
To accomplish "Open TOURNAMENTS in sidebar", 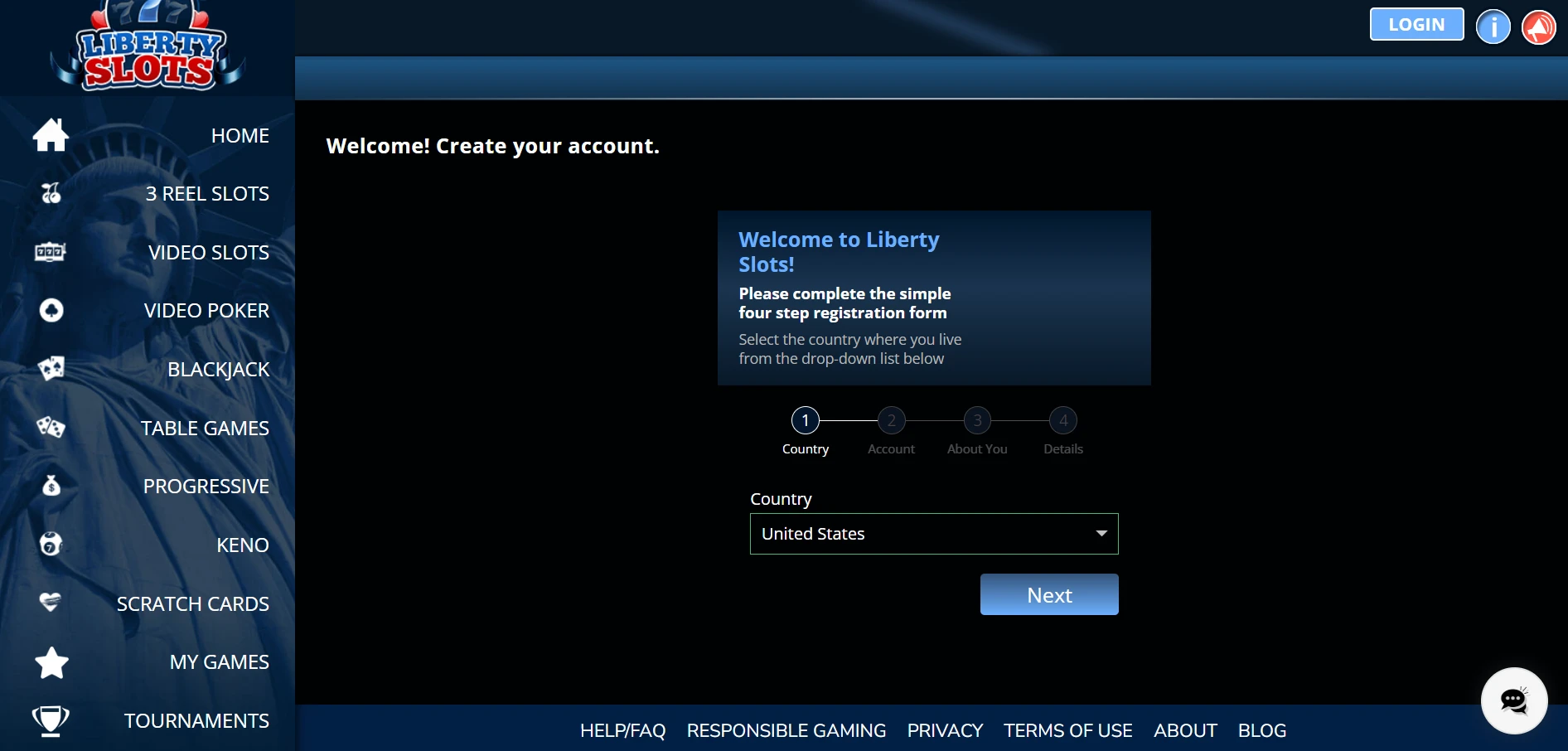I will tap(196, 721).
